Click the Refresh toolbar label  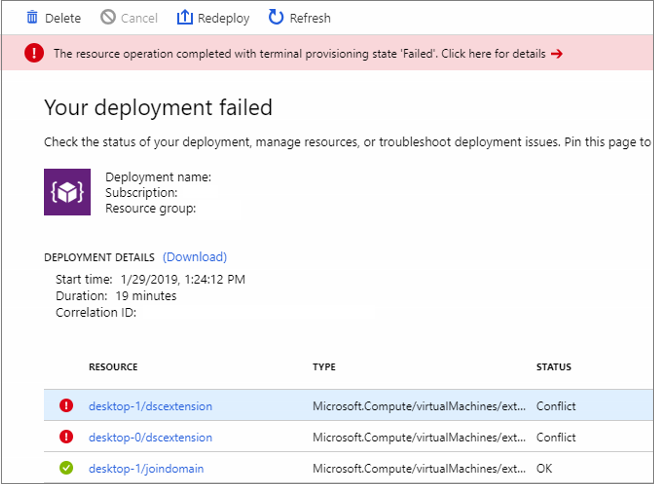[x=310, y=18]
